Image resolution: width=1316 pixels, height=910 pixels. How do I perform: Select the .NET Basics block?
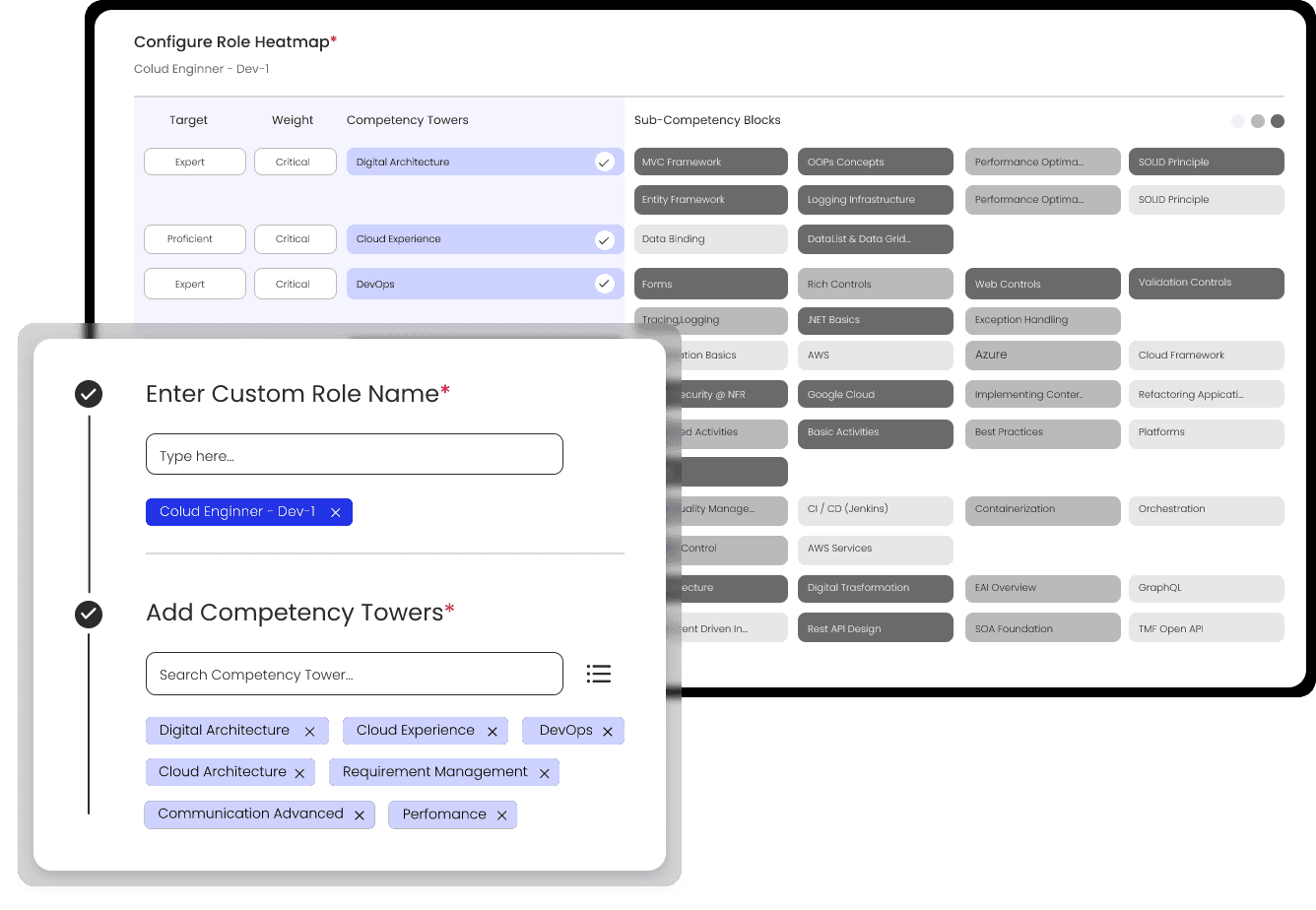[876, 321]
